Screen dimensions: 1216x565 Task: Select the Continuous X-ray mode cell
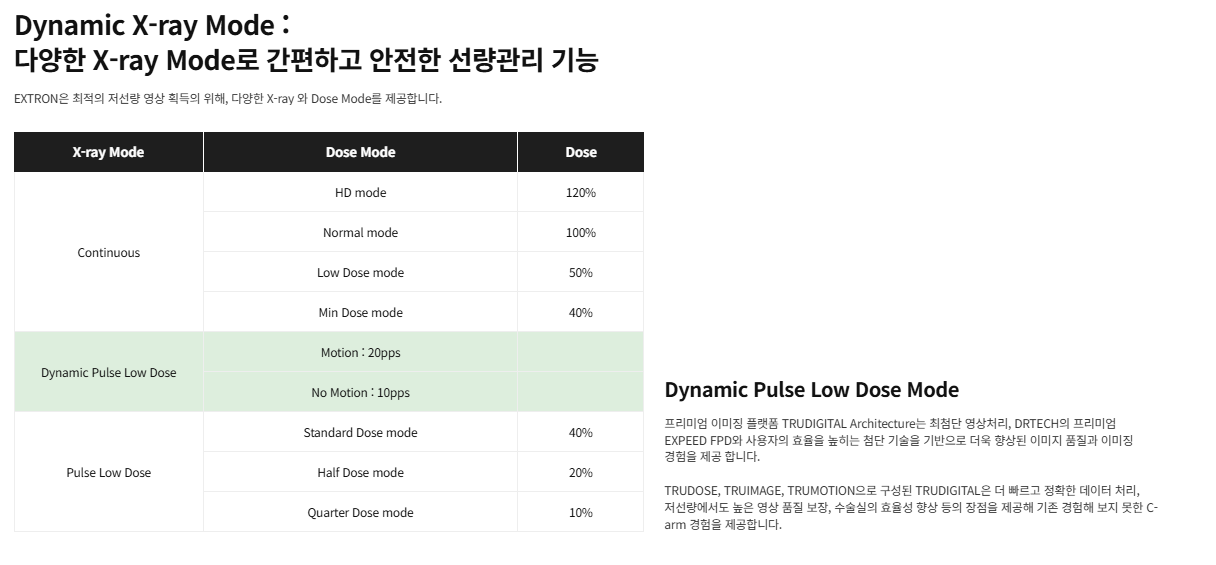[x=109, y=252]
